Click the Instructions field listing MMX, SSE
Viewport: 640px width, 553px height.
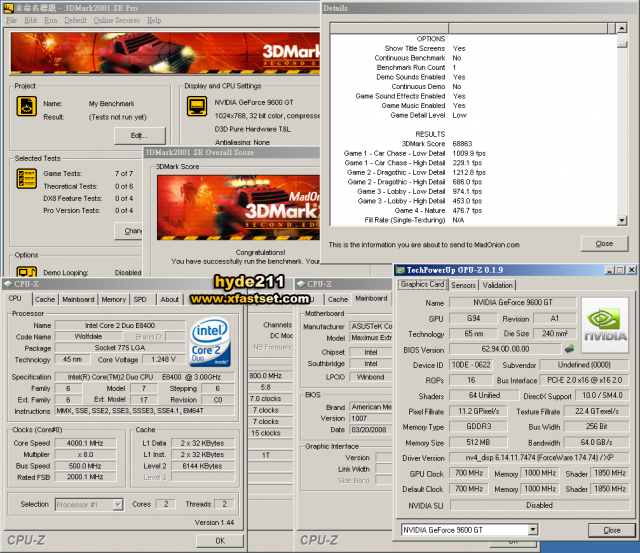point(145,411)
